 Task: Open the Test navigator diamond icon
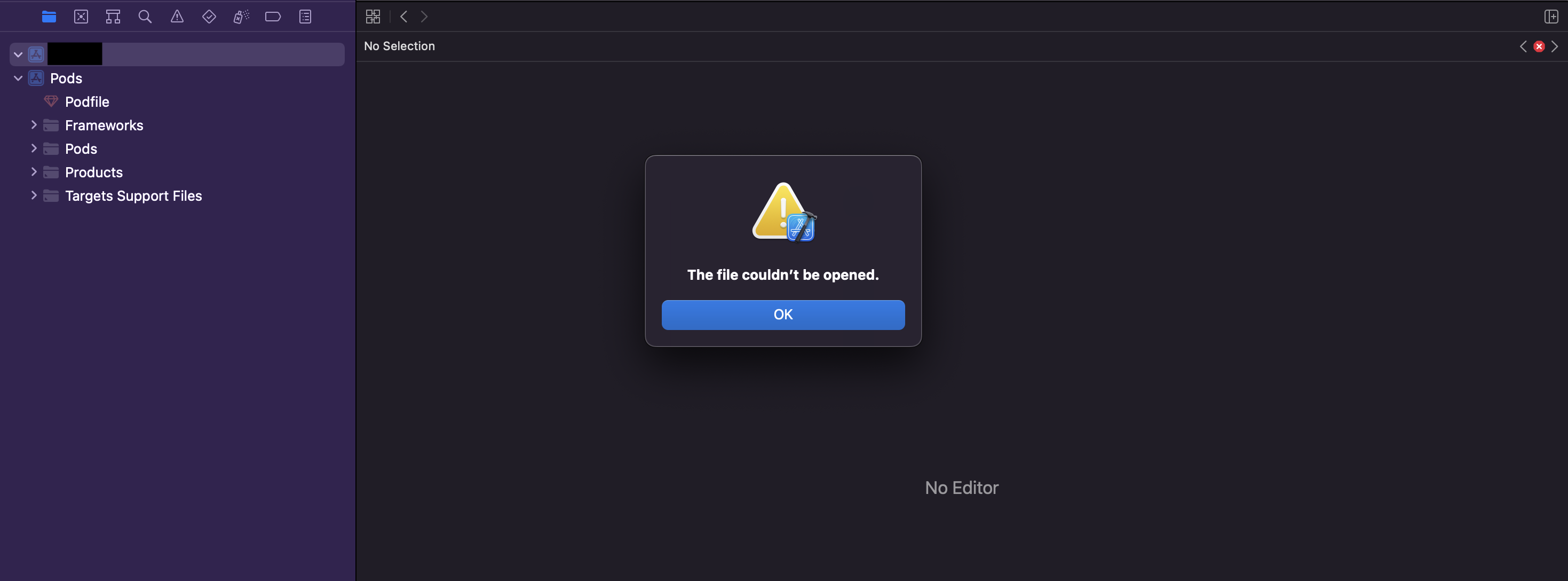(209, 17)
